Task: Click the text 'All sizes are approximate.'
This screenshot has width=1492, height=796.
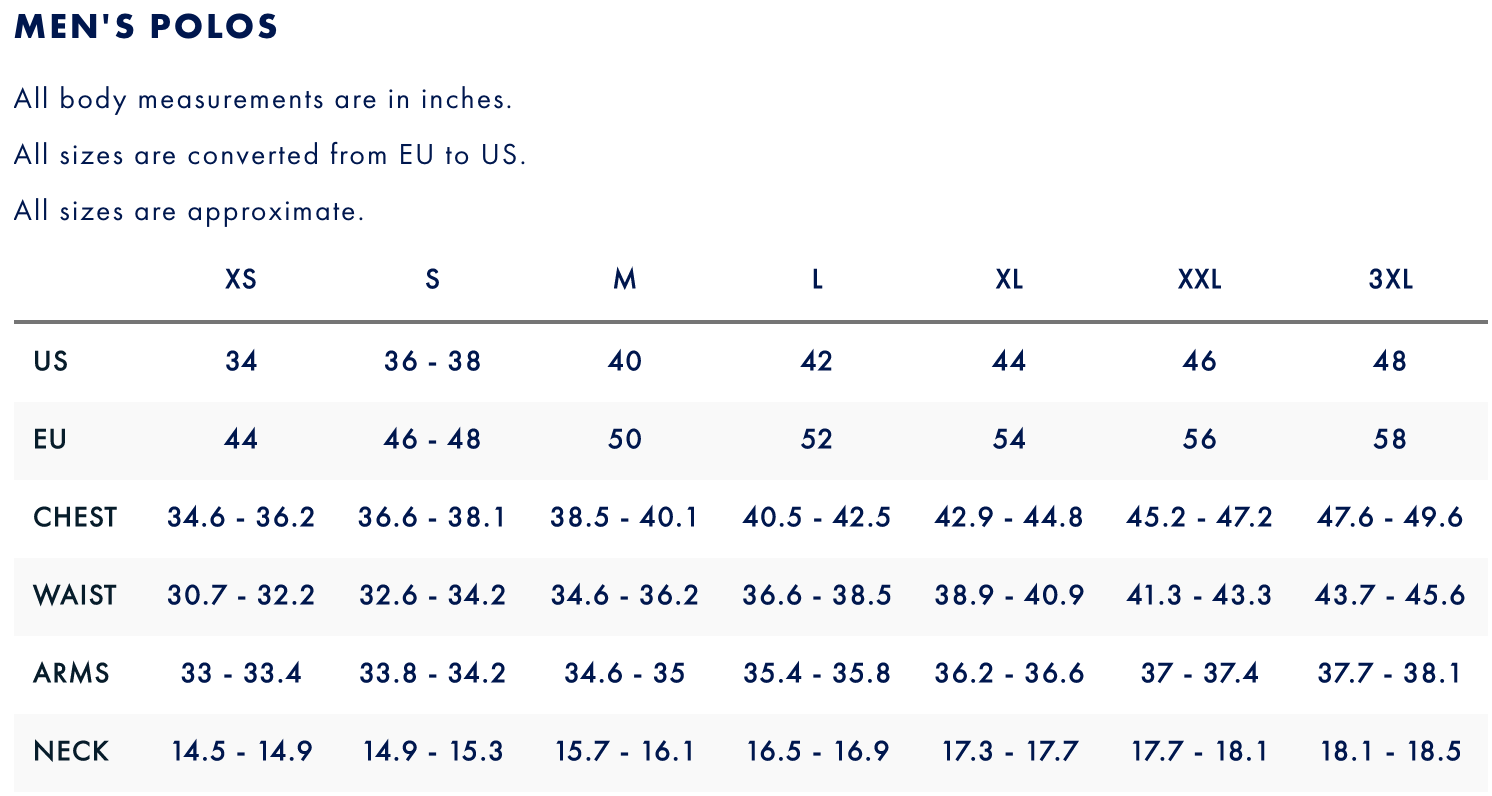Action: coord(189,212)
